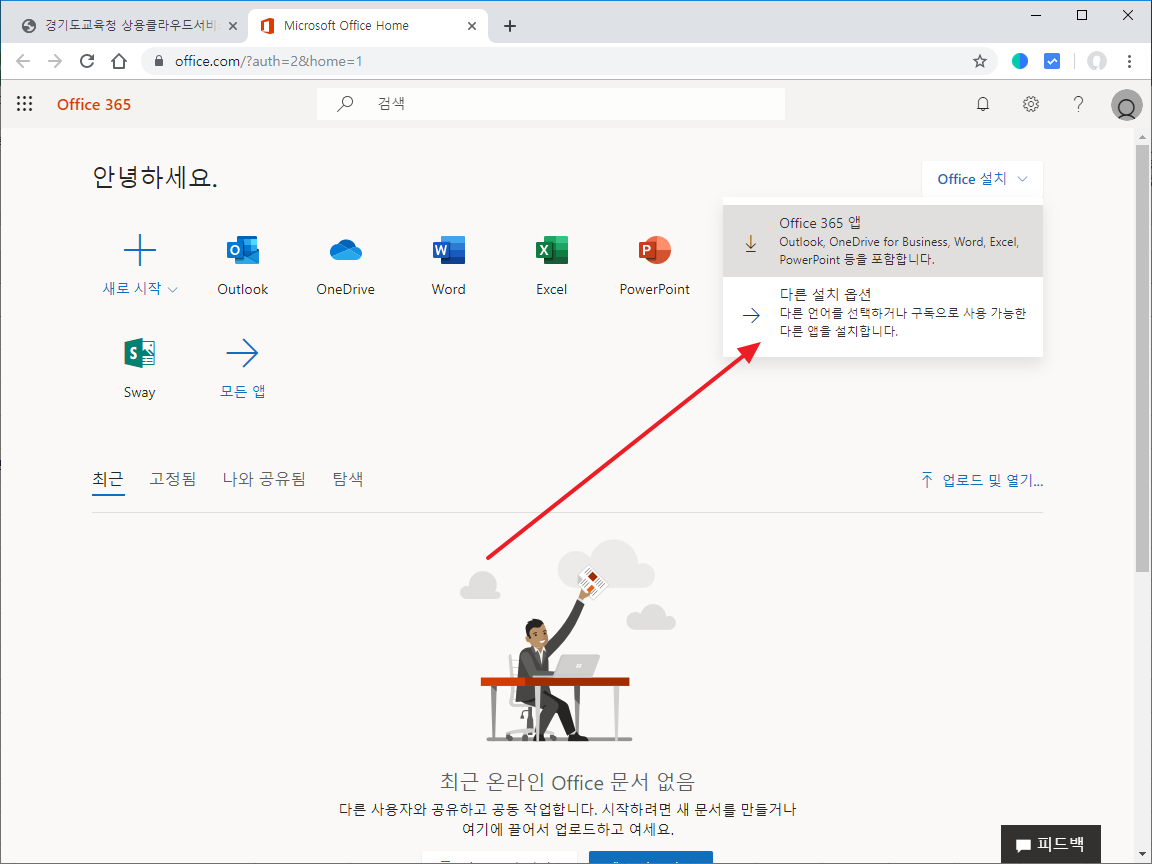Go to browser home page
The width and height of the screenshot is (1152, 864).
point(119,61)
